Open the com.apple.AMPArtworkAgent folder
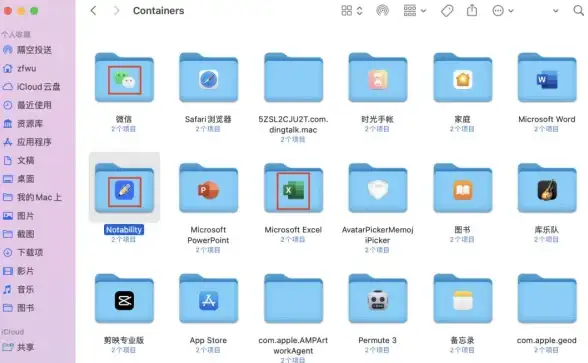Viewport: 588px width, 363px height. (293, 299)
